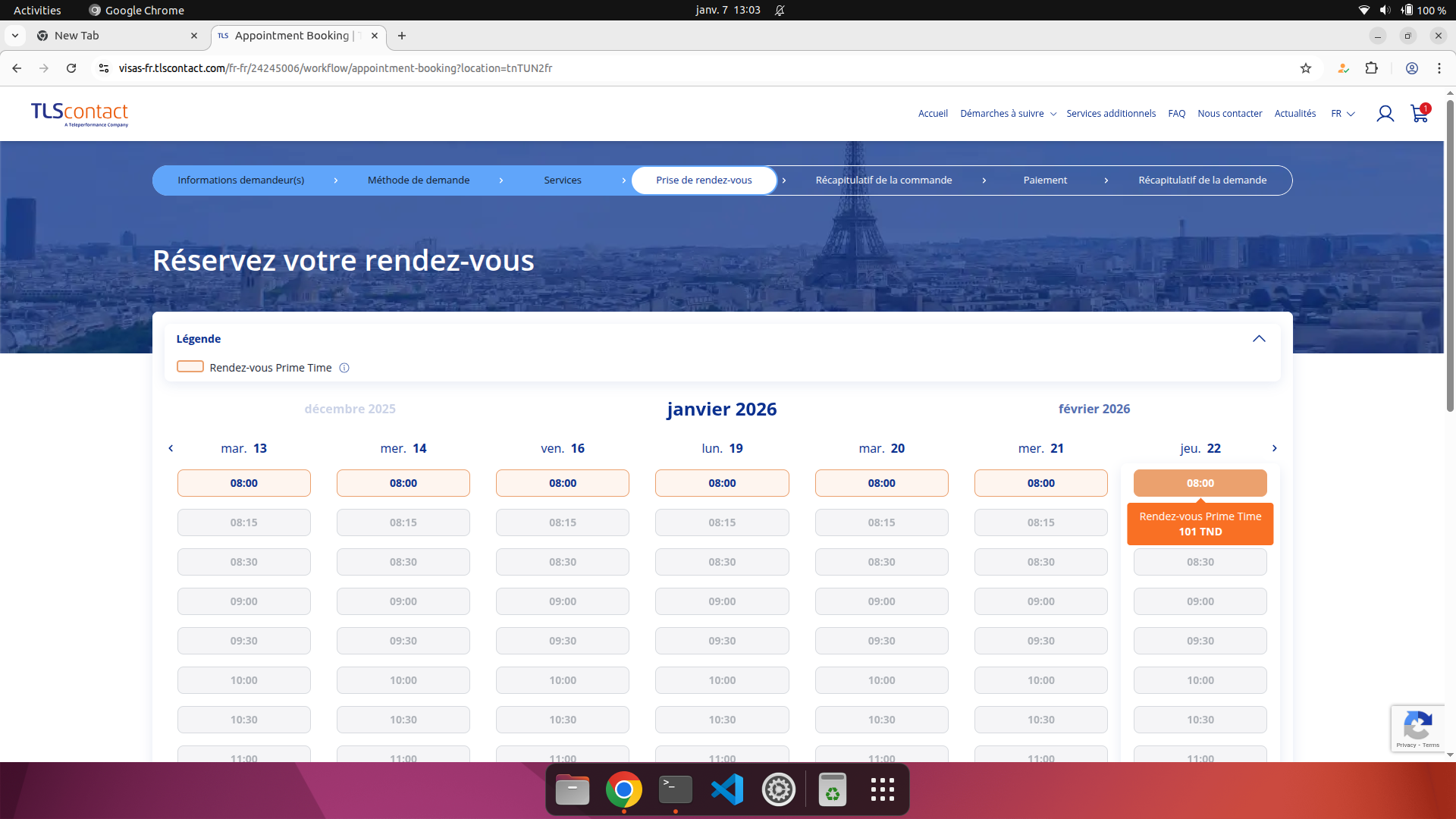
Task: Open the Chrome profile icon
Action: (1412, 68)
